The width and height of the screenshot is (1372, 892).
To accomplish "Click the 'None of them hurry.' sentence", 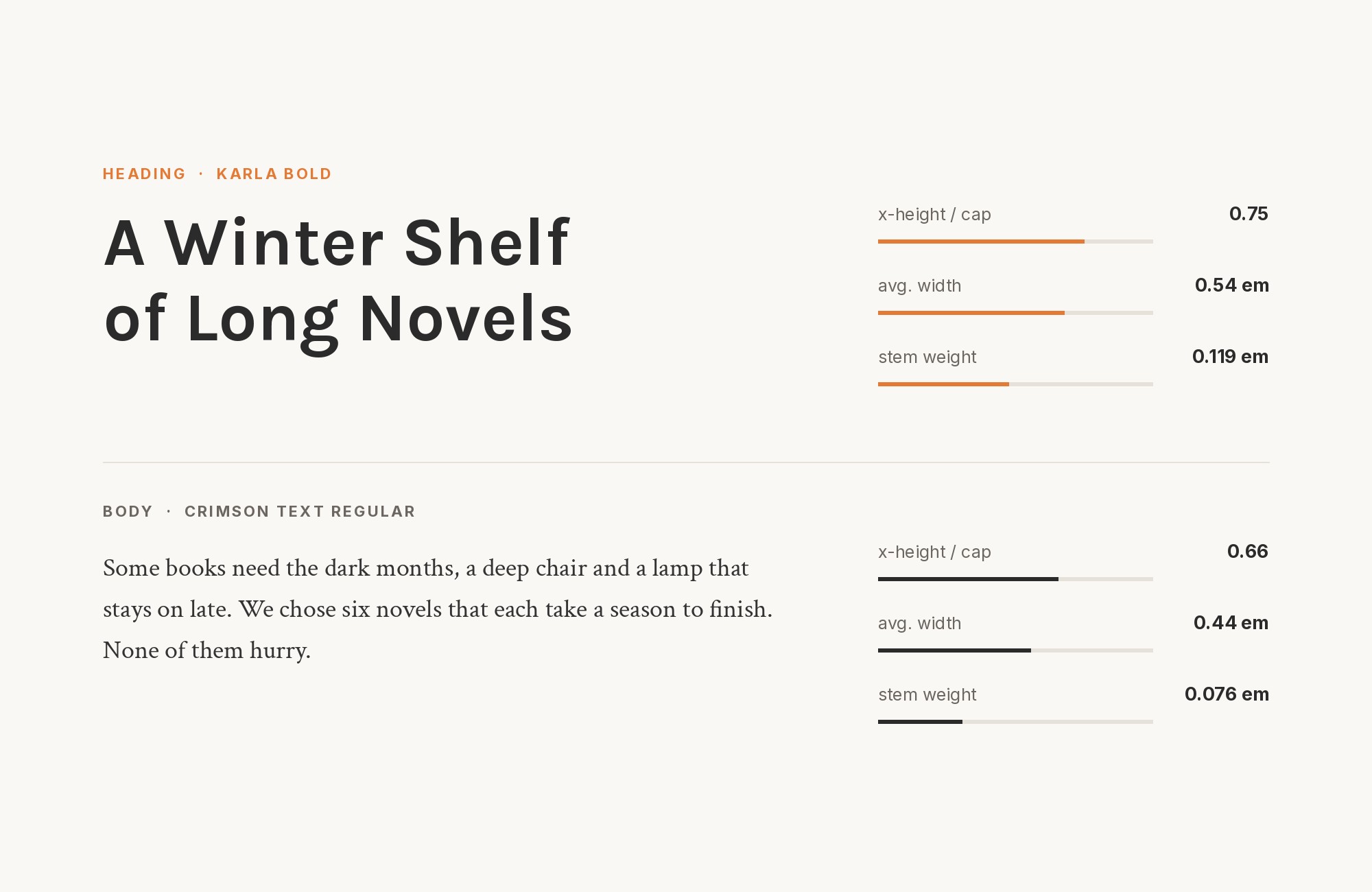I will click(206, 650).
